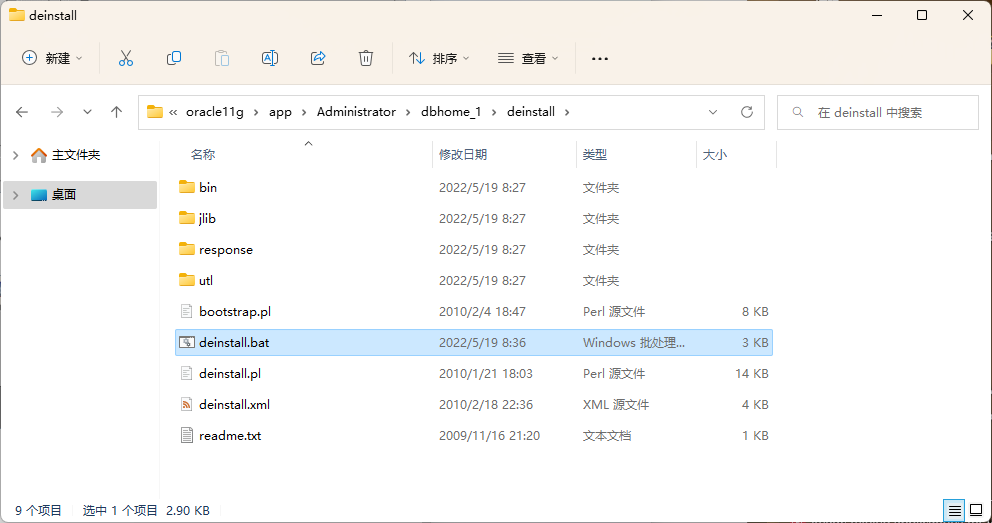
Task: Switch to large icons view in status bar
Action: (976, 510)
